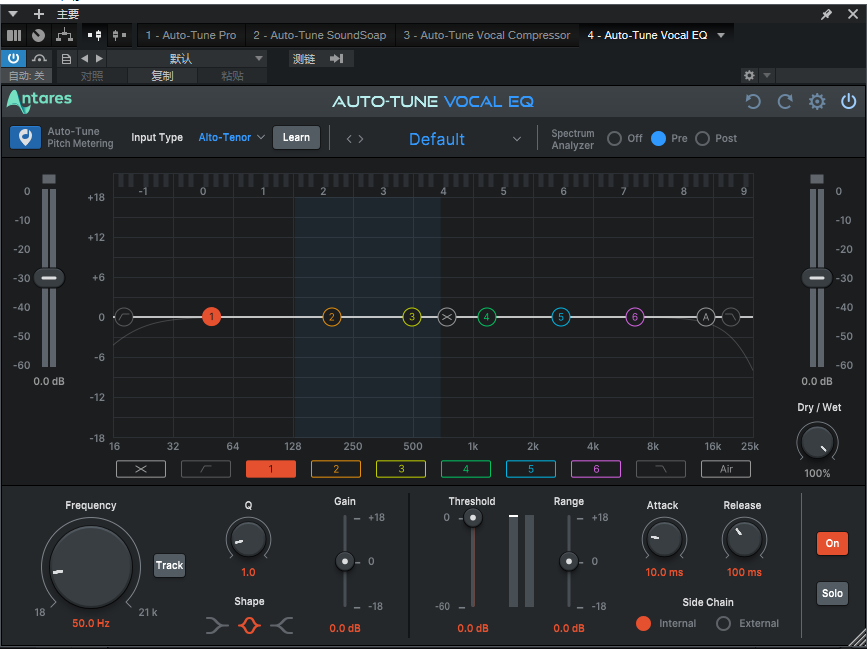
Task: Select EQ band node 5 on graph
Action: tap(561, 317)
